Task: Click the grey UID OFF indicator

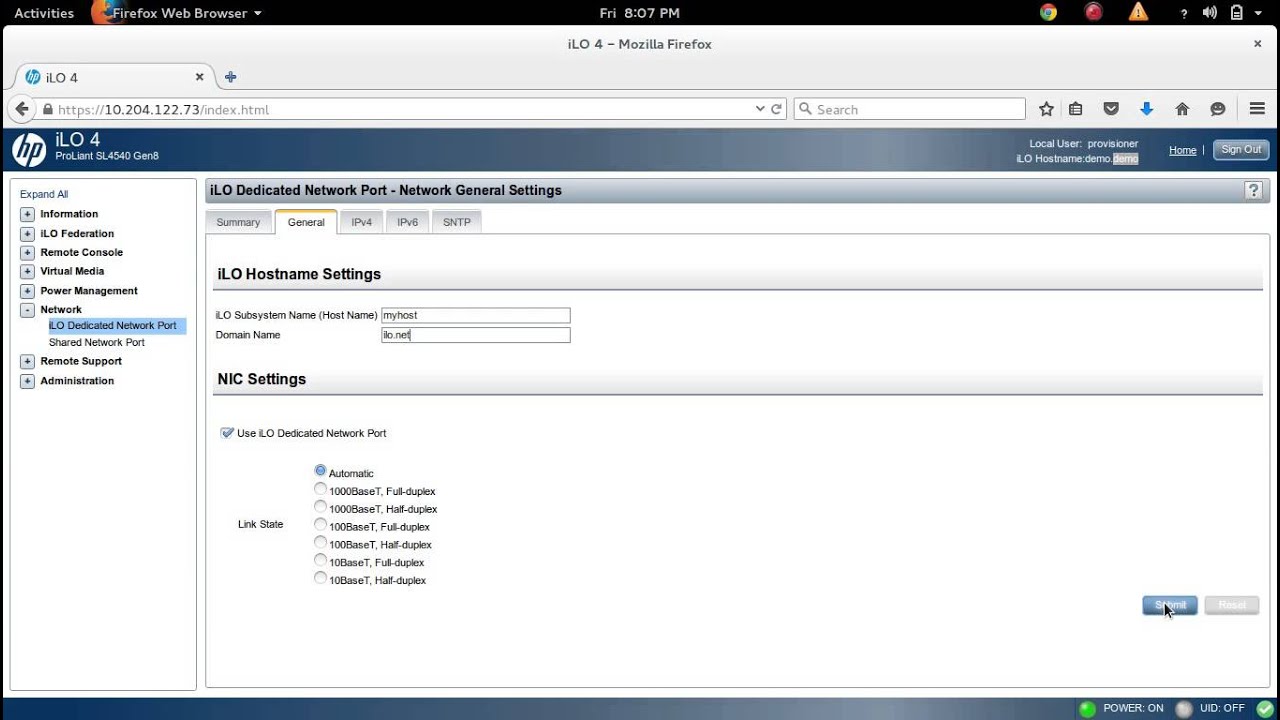Action: point(1184,708)
